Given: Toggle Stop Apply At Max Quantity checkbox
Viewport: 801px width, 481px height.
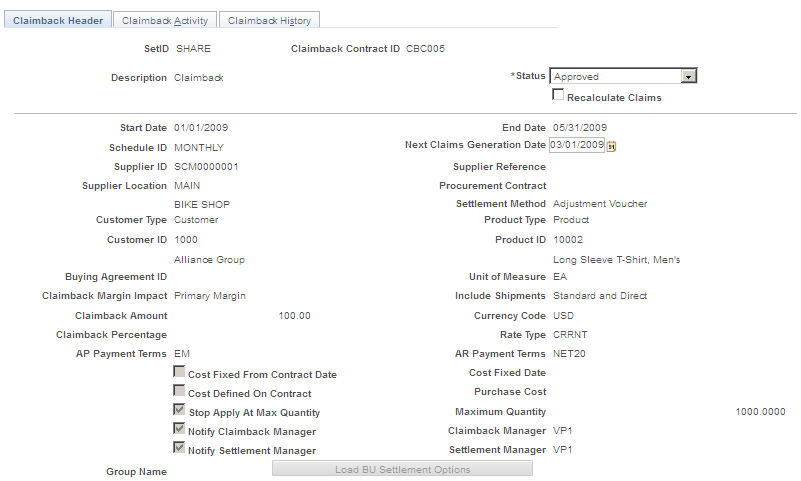Looking at the screenshot, I should 179,410.
